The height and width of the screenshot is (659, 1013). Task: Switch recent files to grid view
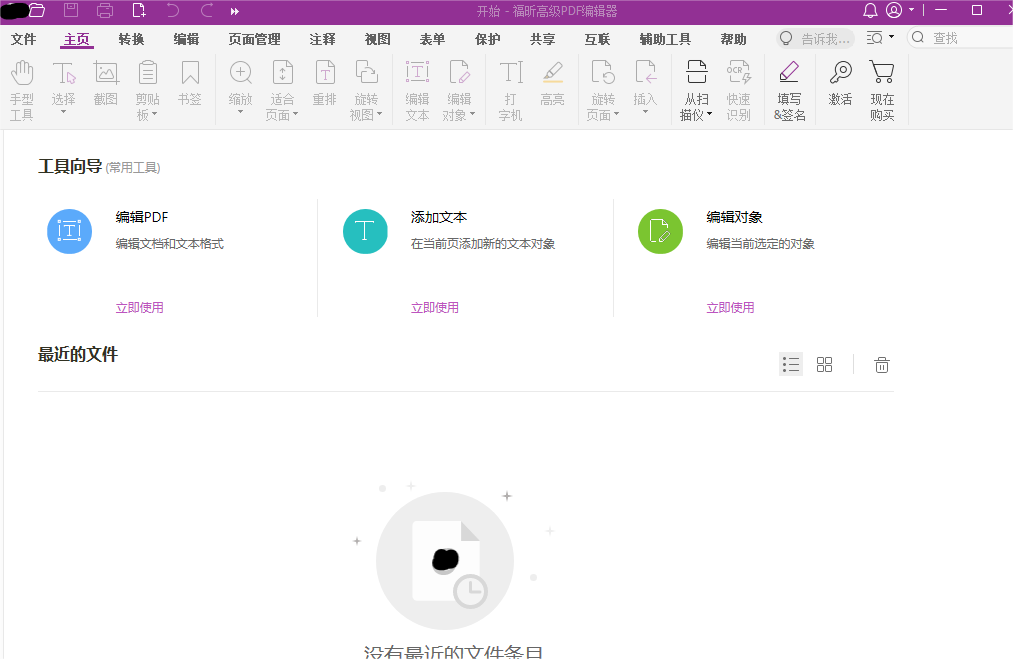[824, 364]
